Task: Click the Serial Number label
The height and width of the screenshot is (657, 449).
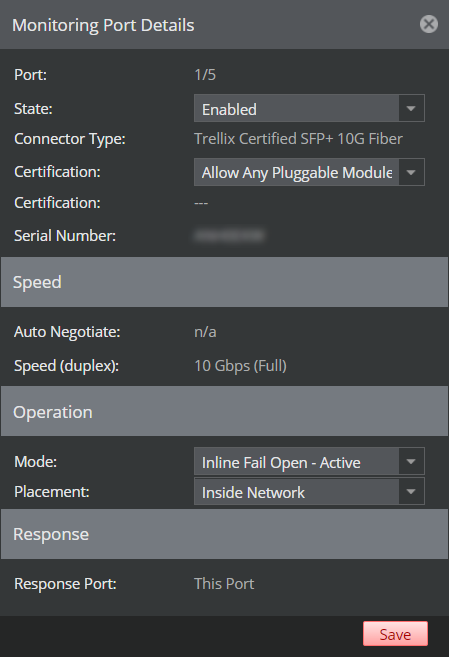Action: (65, 235)
